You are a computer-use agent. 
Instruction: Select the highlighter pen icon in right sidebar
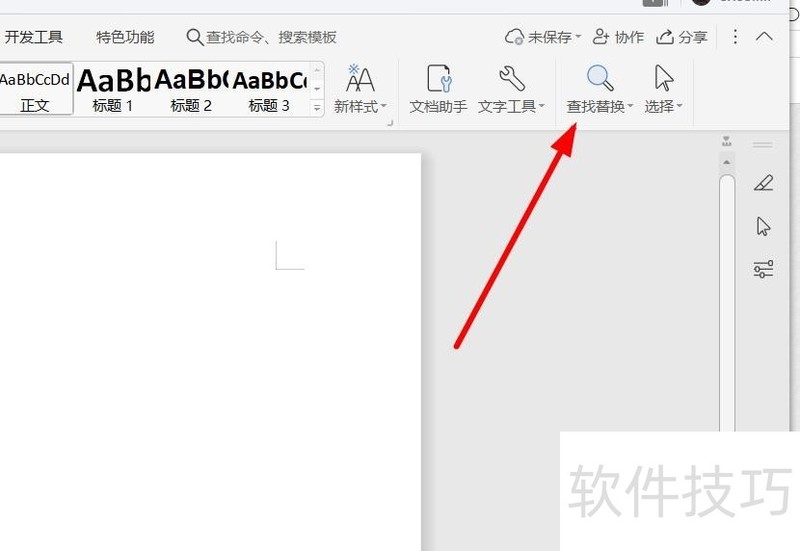[763, 183]
